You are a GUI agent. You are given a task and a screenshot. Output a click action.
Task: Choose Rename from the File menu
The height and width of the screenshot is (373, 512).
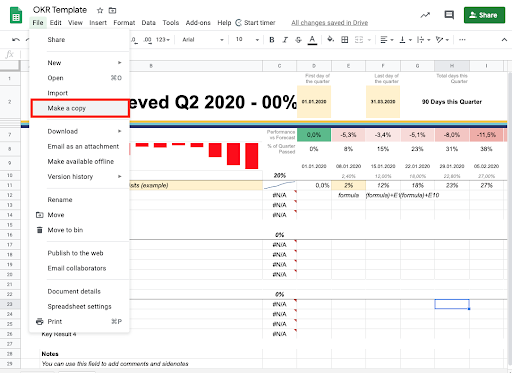click(x=79, y=200)
